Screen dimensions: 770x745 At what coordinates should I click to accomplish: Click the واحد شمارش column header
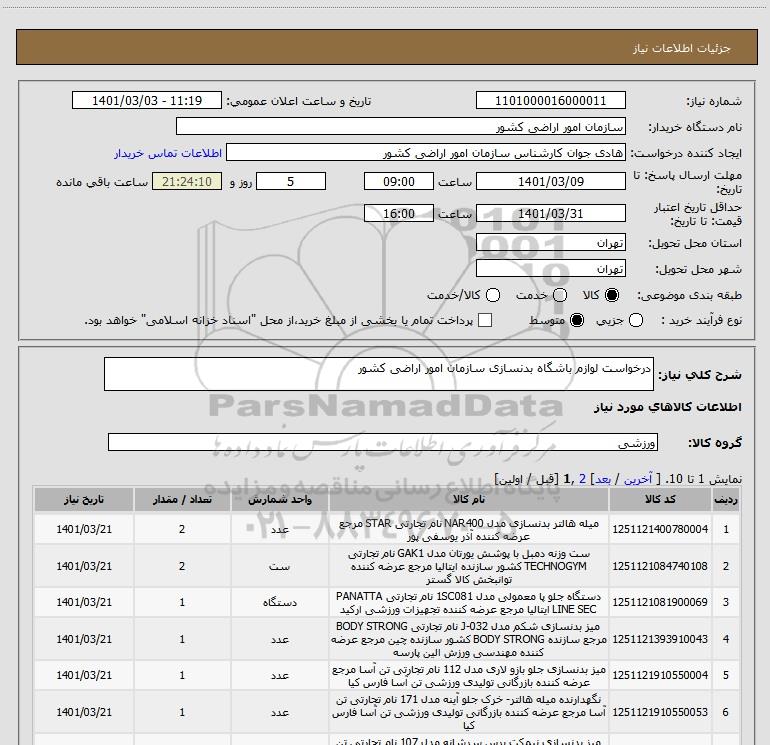pyautogui.click(x=279, y=499)
